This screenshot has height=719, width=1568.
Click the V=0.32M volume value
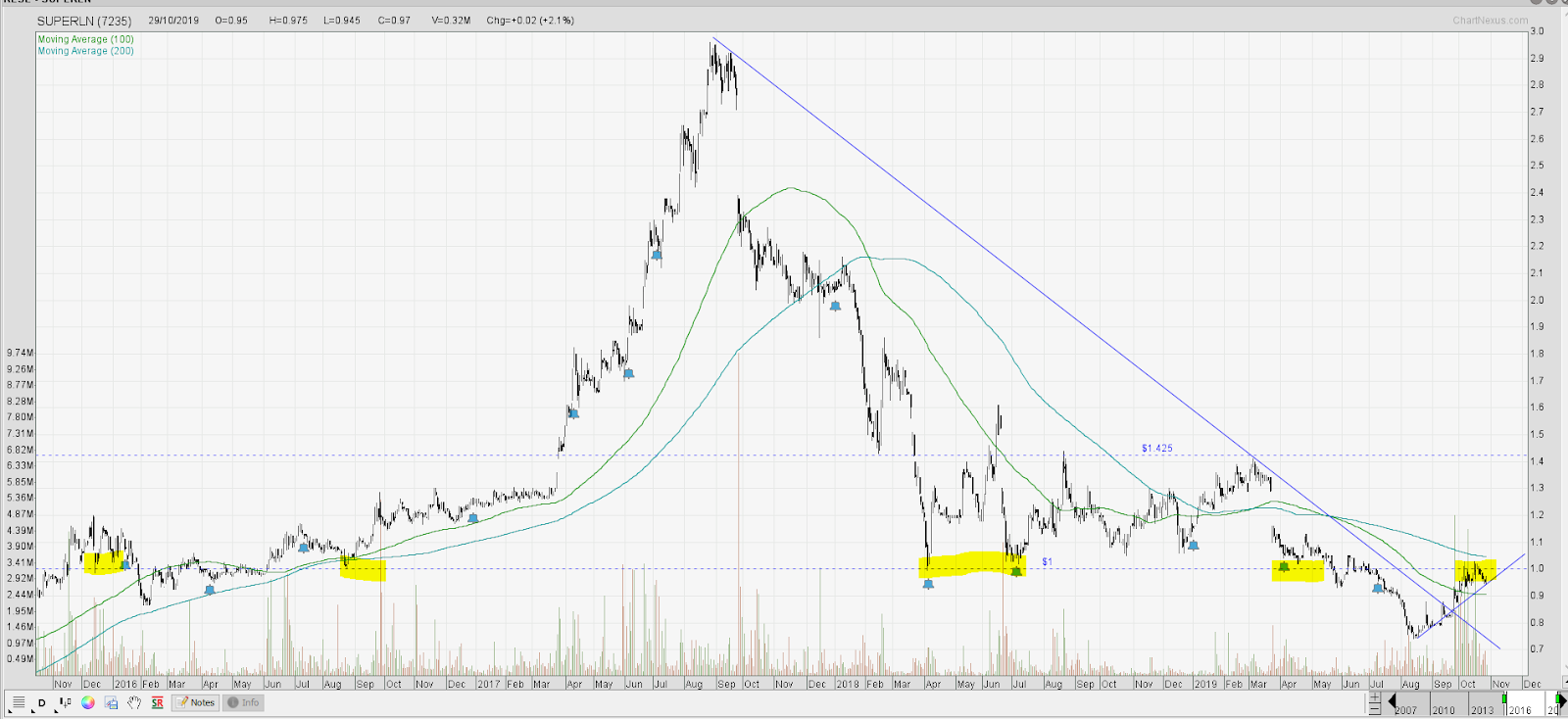451,21
